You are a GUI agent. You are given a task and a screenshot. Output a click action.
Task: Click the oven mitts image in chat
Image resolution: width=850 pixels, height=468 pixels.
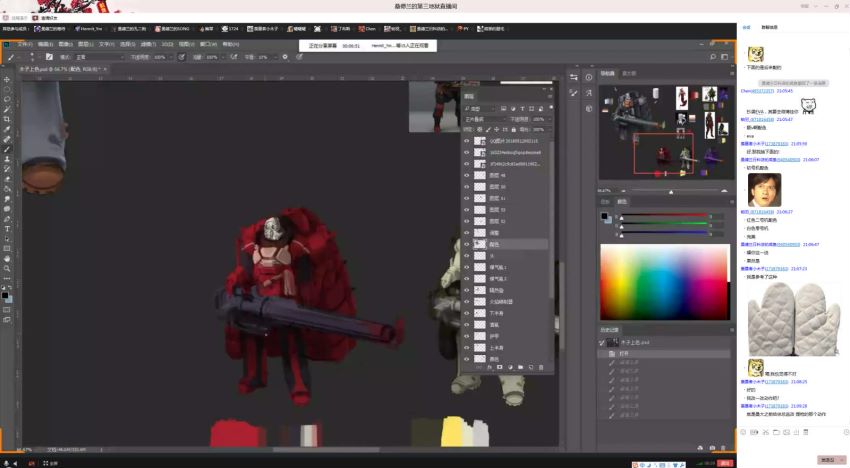794,319
